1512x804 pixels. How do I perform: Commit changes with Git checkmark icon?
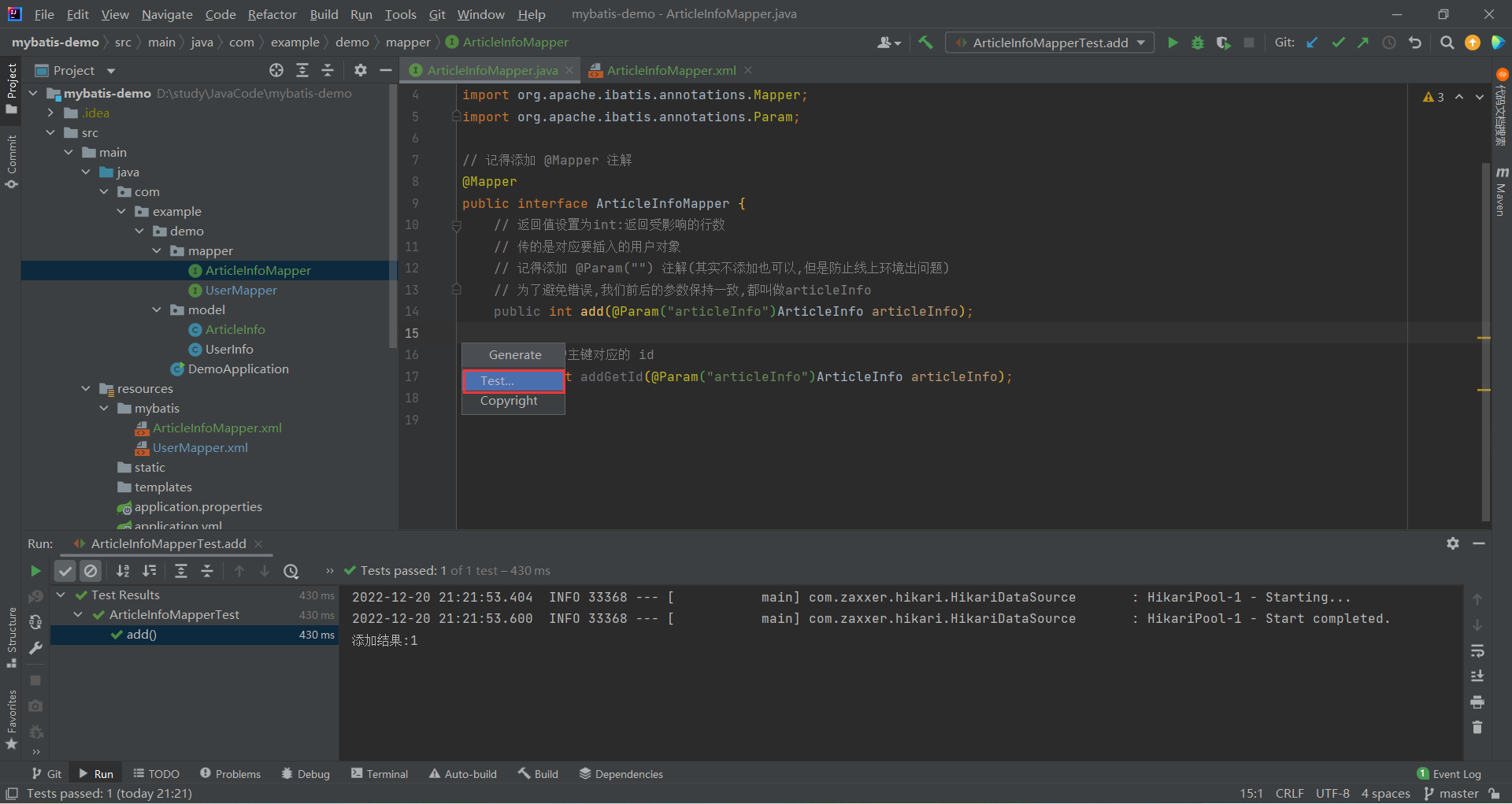[x=1338, y=43]
